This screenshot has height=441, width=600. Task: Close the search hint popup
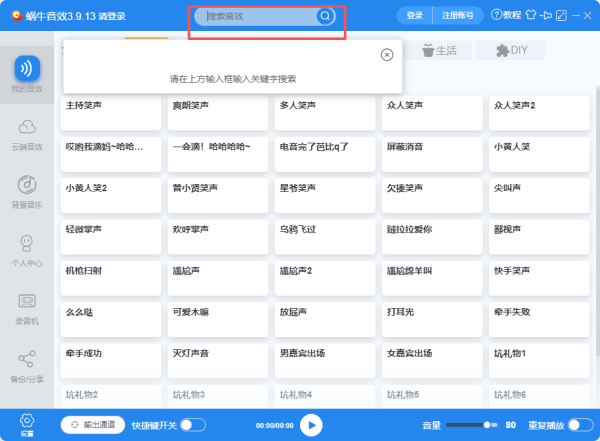tap(387, 55)
